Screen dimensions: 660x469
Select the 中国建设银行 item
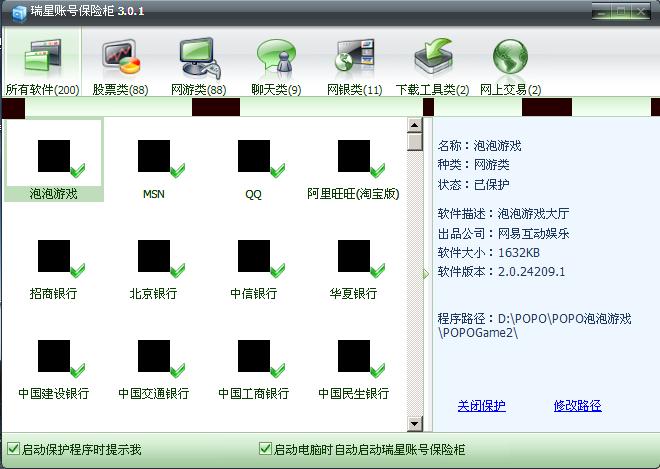(53, 370)
